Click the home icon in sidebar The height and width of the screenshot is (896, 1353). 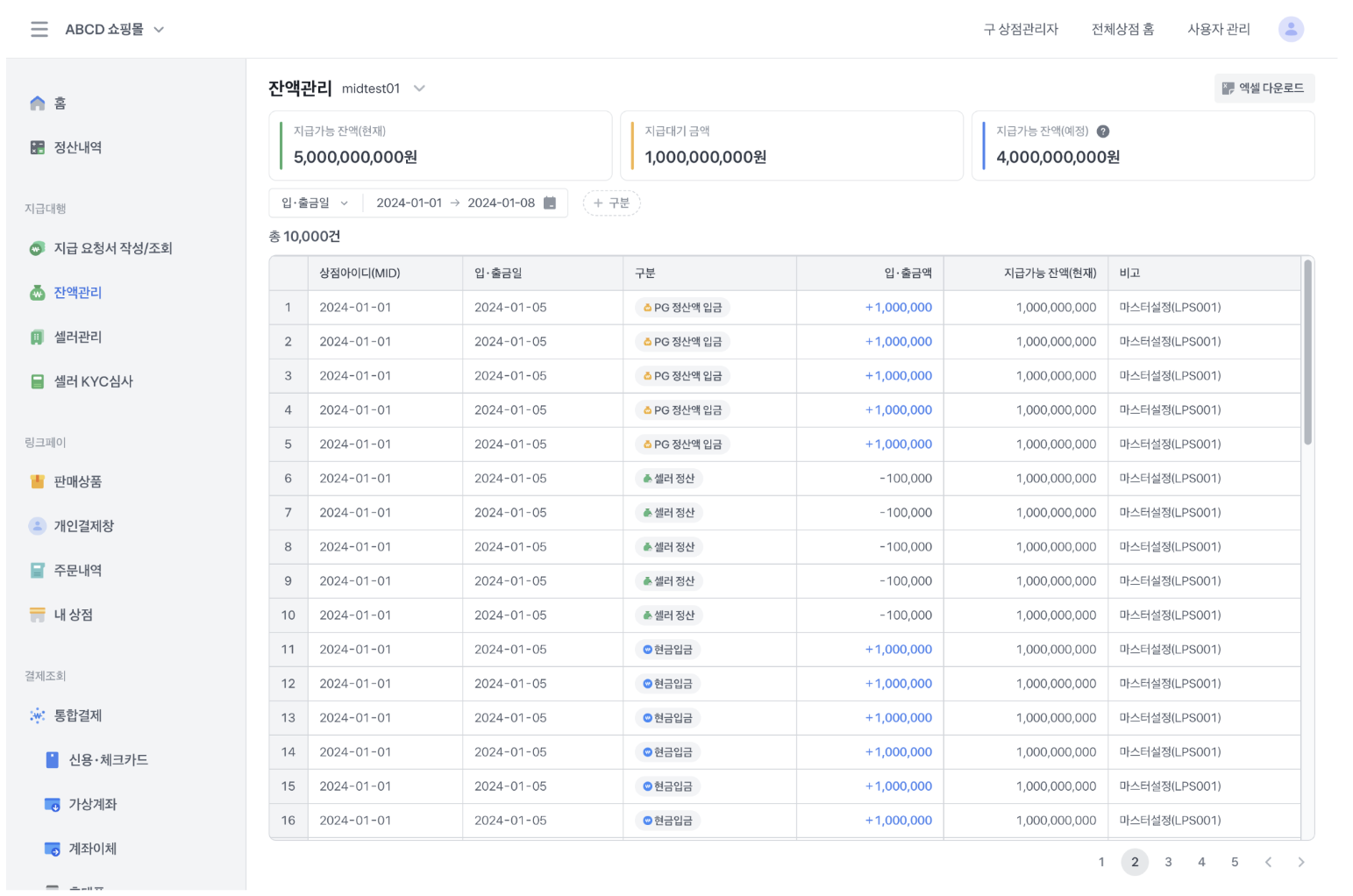[37, 103]
